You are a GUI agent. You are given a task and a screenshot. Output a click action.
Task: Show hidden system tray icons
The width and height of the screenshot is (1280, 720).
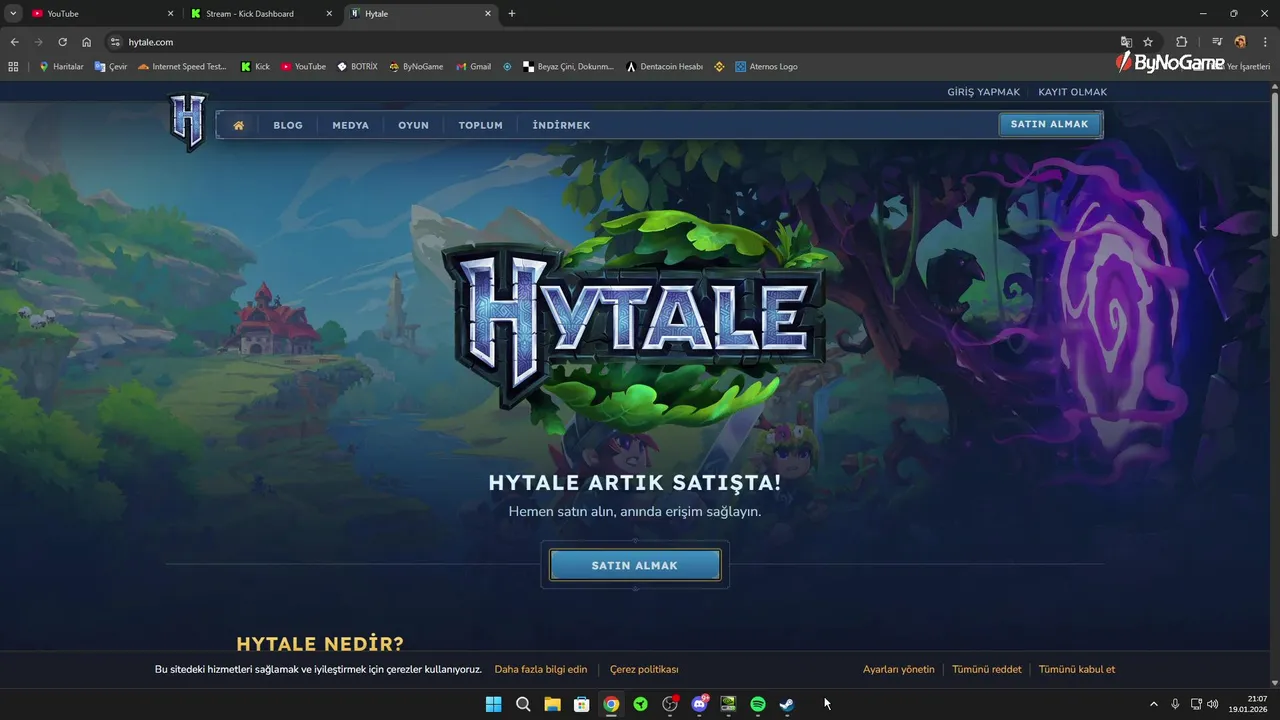point(1153,704)
